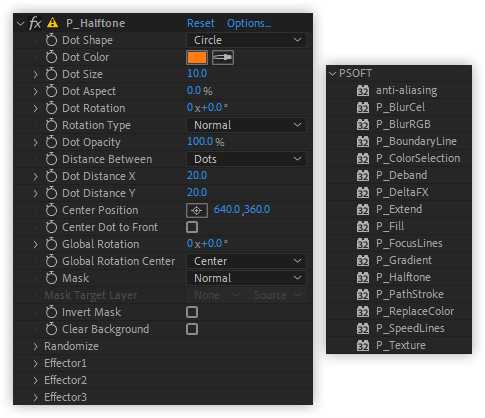Image resolution: width=485 pixels, height=418 pixels.
Task: Click the Center Position crosshair button
Action: point(197,211)
